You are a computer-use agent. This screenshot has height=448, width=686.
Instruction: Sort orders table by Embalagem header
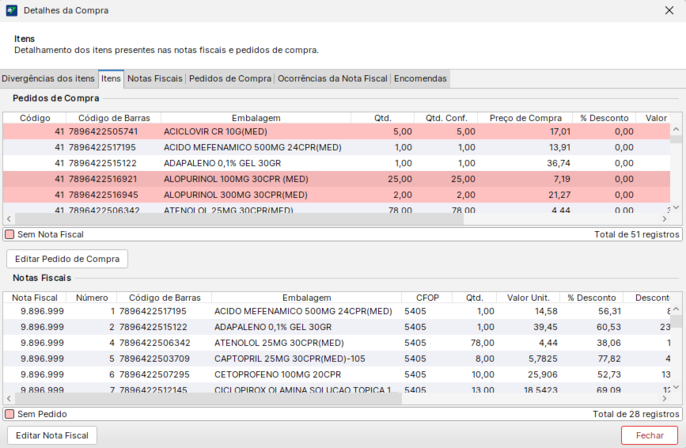[256, 118]
